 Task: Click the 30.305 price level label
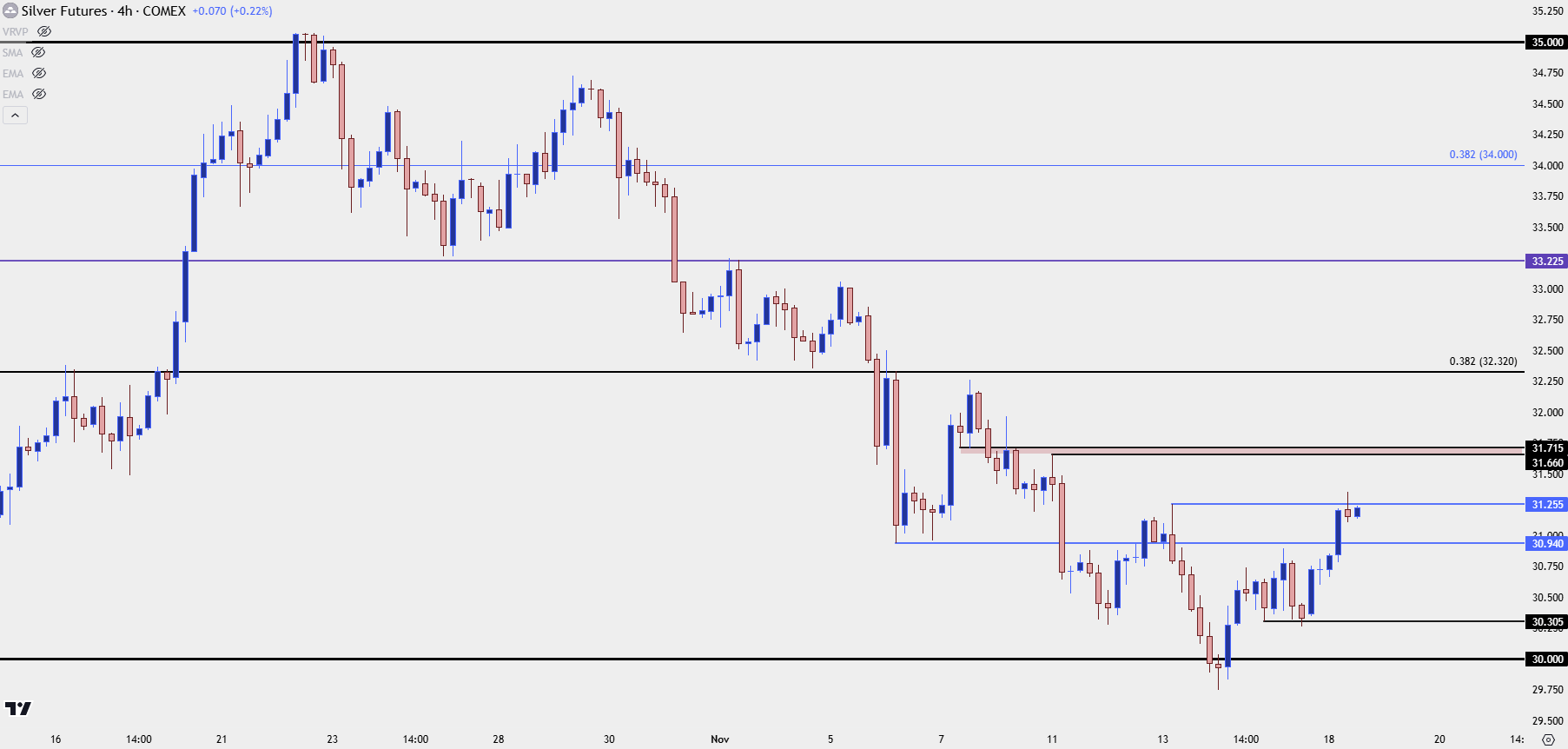(x=1546, y=621)
